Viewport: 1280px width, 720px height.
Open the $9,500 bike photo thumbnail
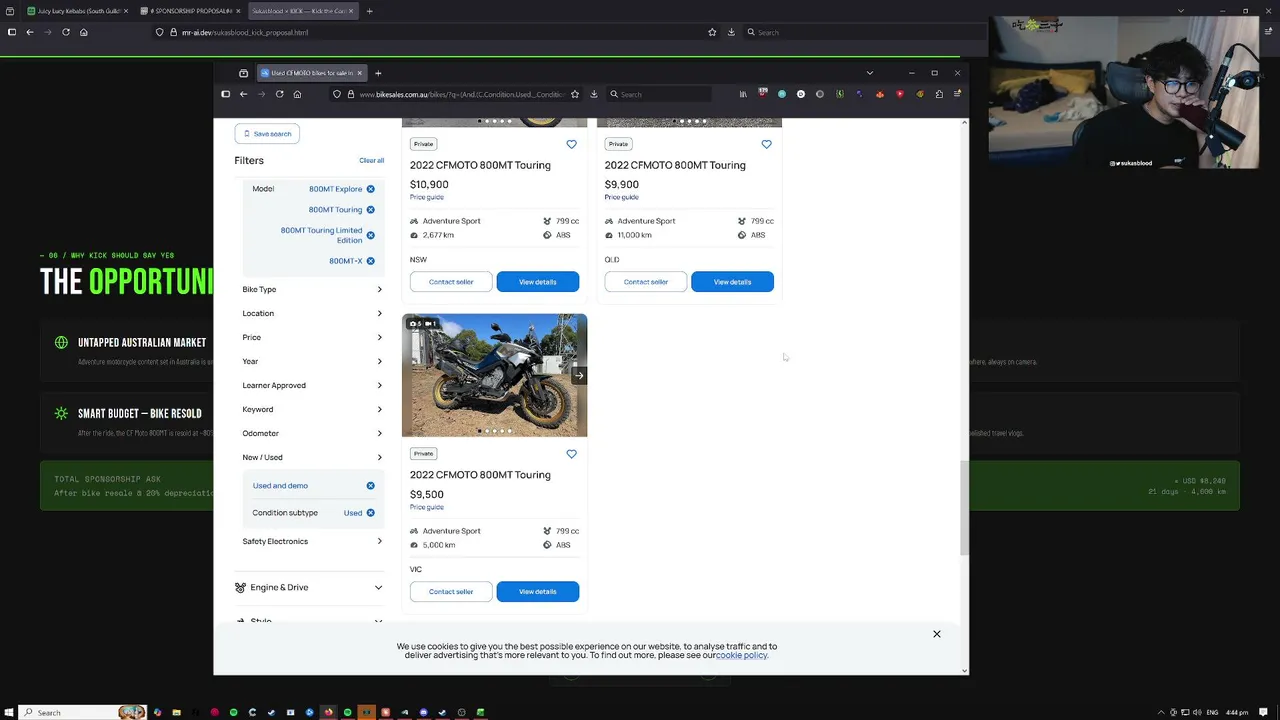pyautogui.click(x=494, y=375)
